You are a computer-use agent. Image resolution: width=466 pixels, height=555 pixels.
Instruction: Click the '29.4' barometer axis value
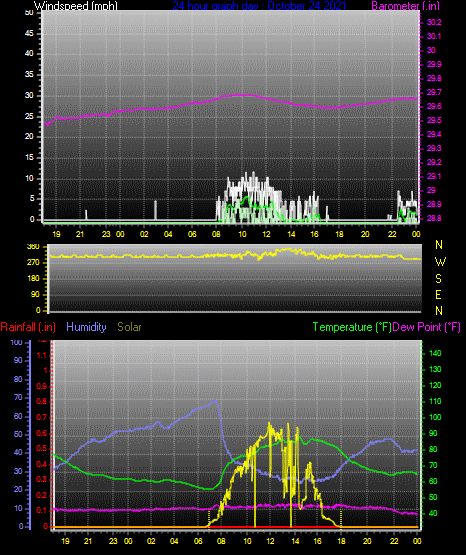(434, 135)
